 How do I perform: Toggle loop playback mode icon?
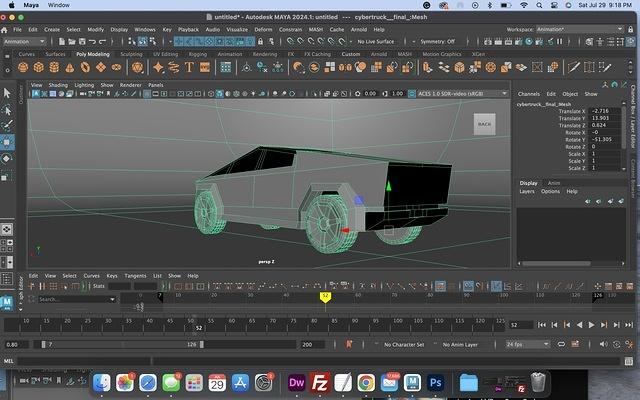pos(561,344)
